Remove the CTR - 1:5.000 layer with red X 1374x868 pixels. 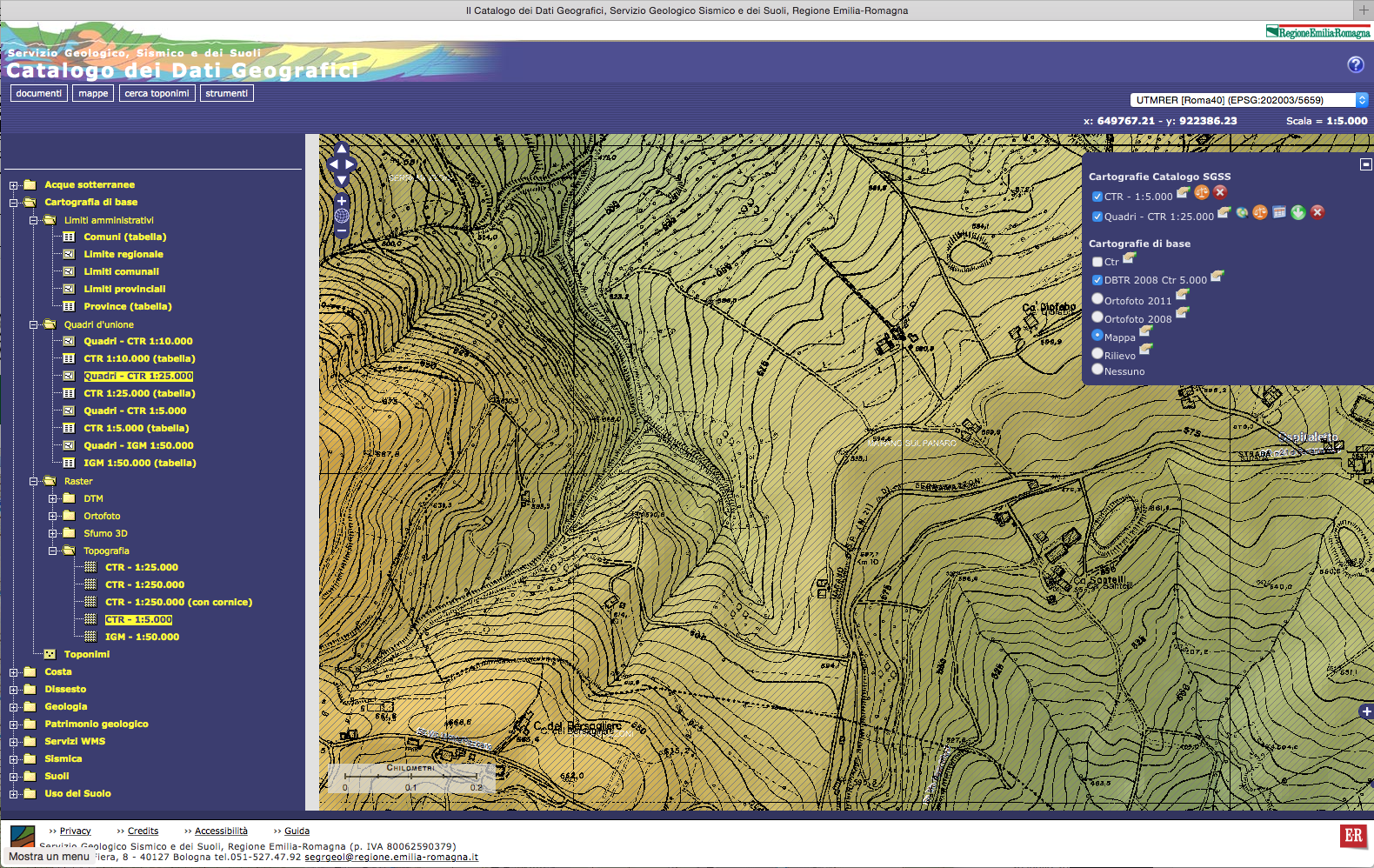tap(1220, 192)
